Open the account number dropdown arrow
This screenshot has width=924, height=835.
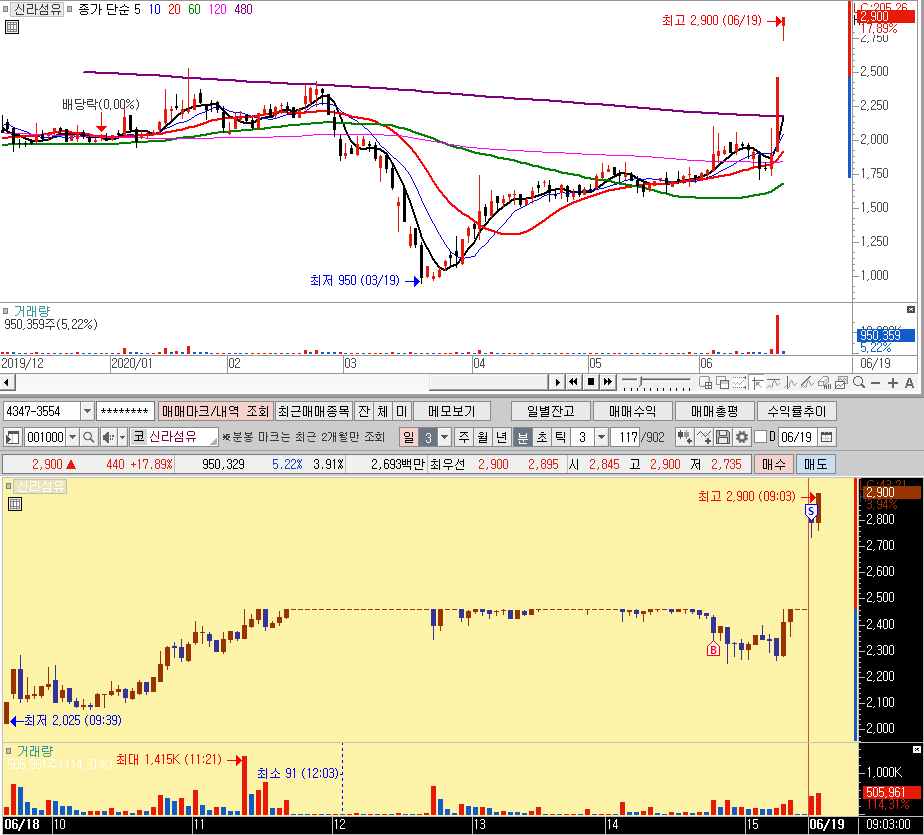point(87,411)
